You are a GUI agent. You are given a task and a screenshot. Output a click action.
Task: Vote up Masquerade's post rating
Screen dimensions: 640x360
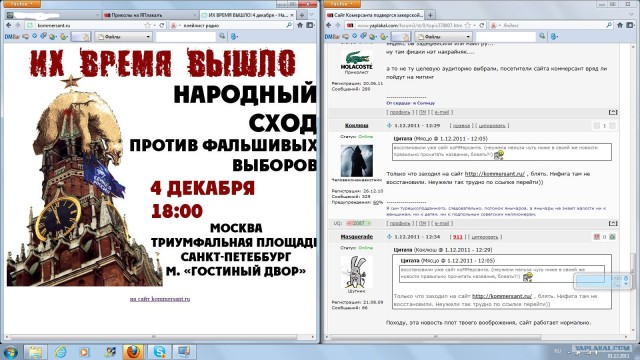612,237
